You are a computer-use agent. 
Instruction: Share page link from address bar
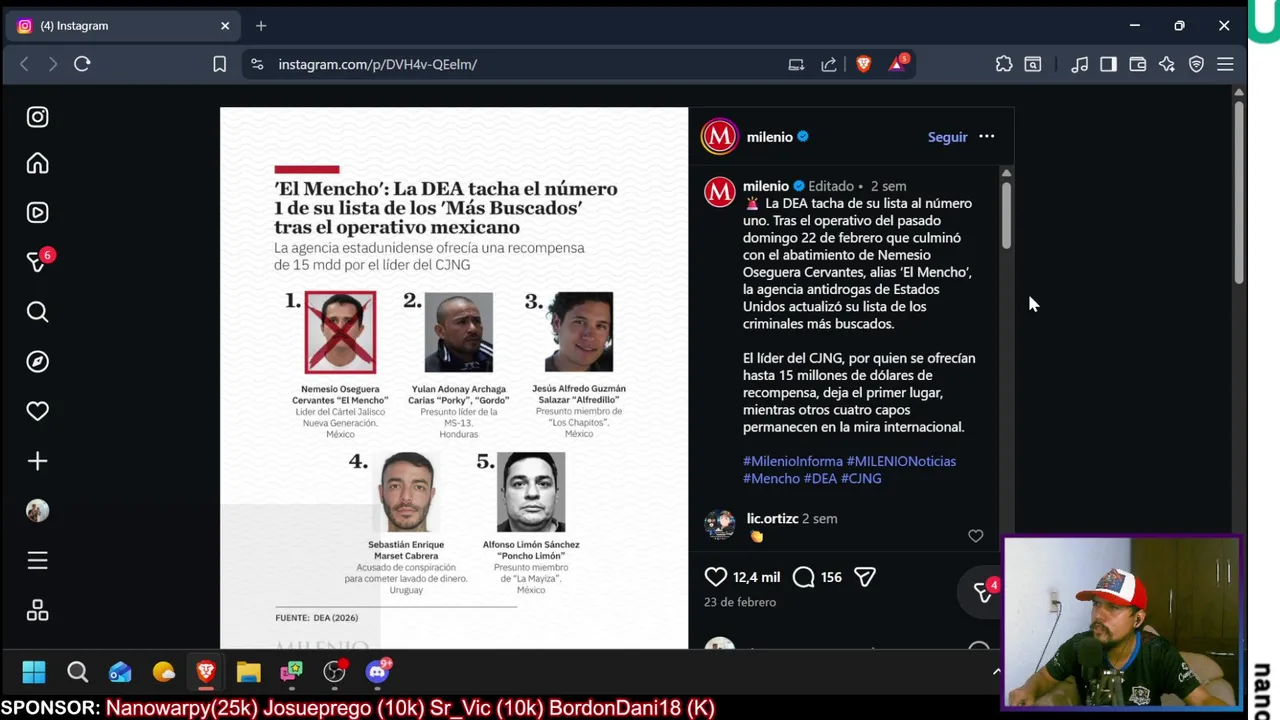(x=829, y=64)
